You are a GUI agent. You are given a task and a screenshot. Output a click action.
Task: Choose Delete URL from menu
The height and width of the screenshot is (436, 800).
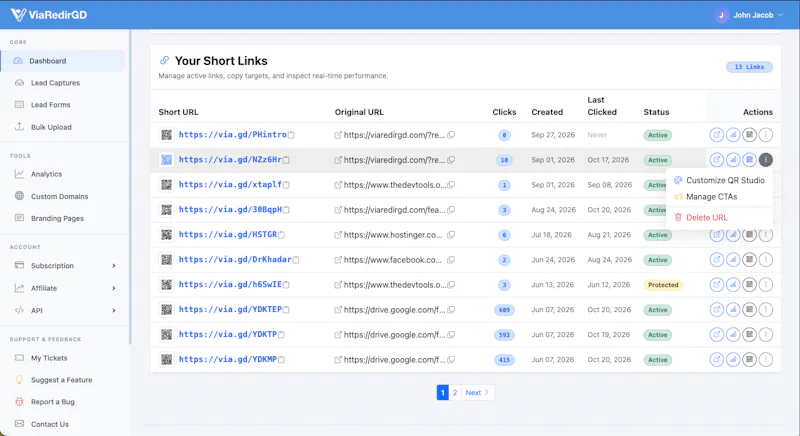pos(719,217)
